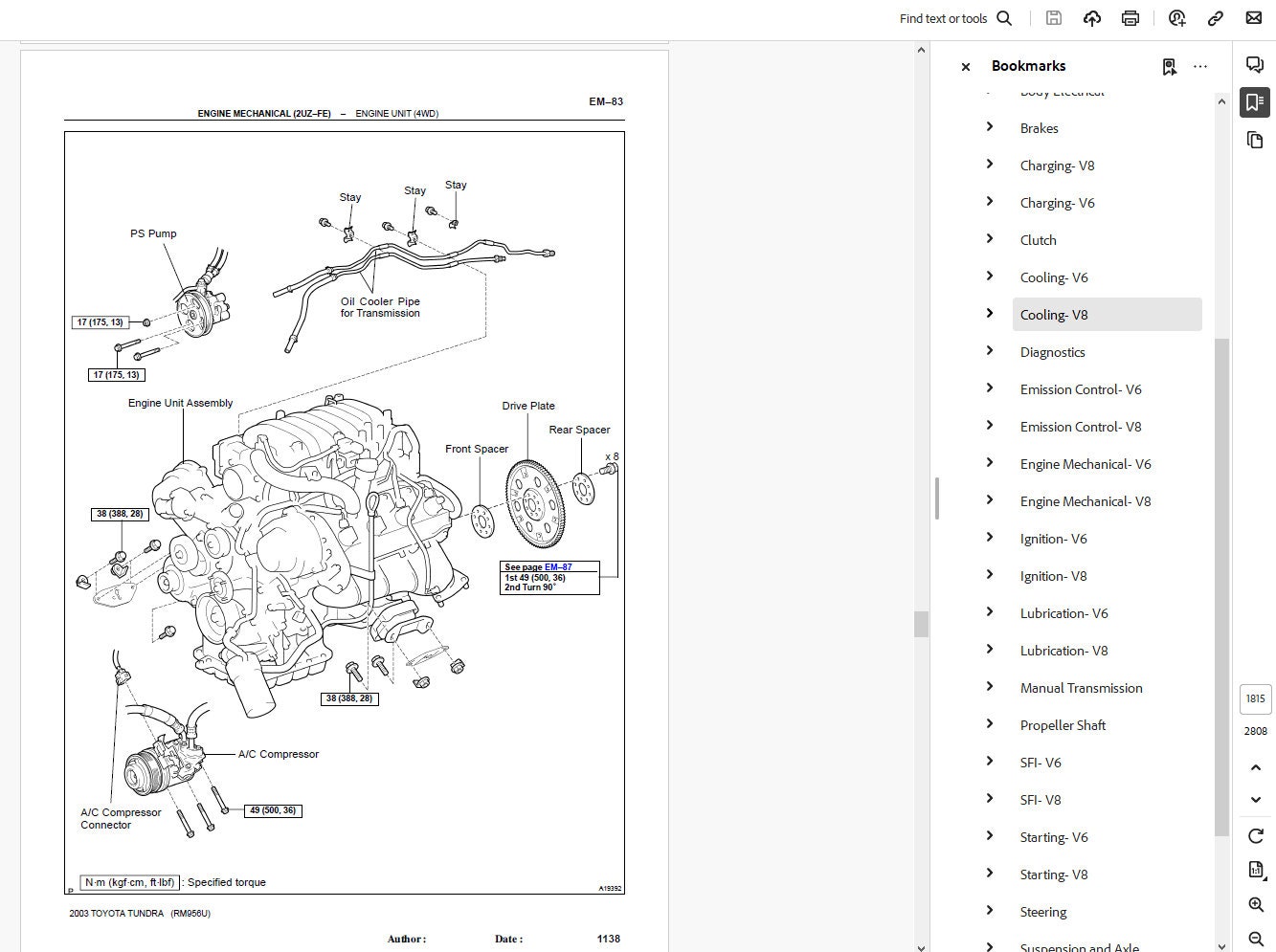Open the Bookmarks panel options menu (three dots)
The height and width of the screenshot is (952, 1276).
(1200, 66)
